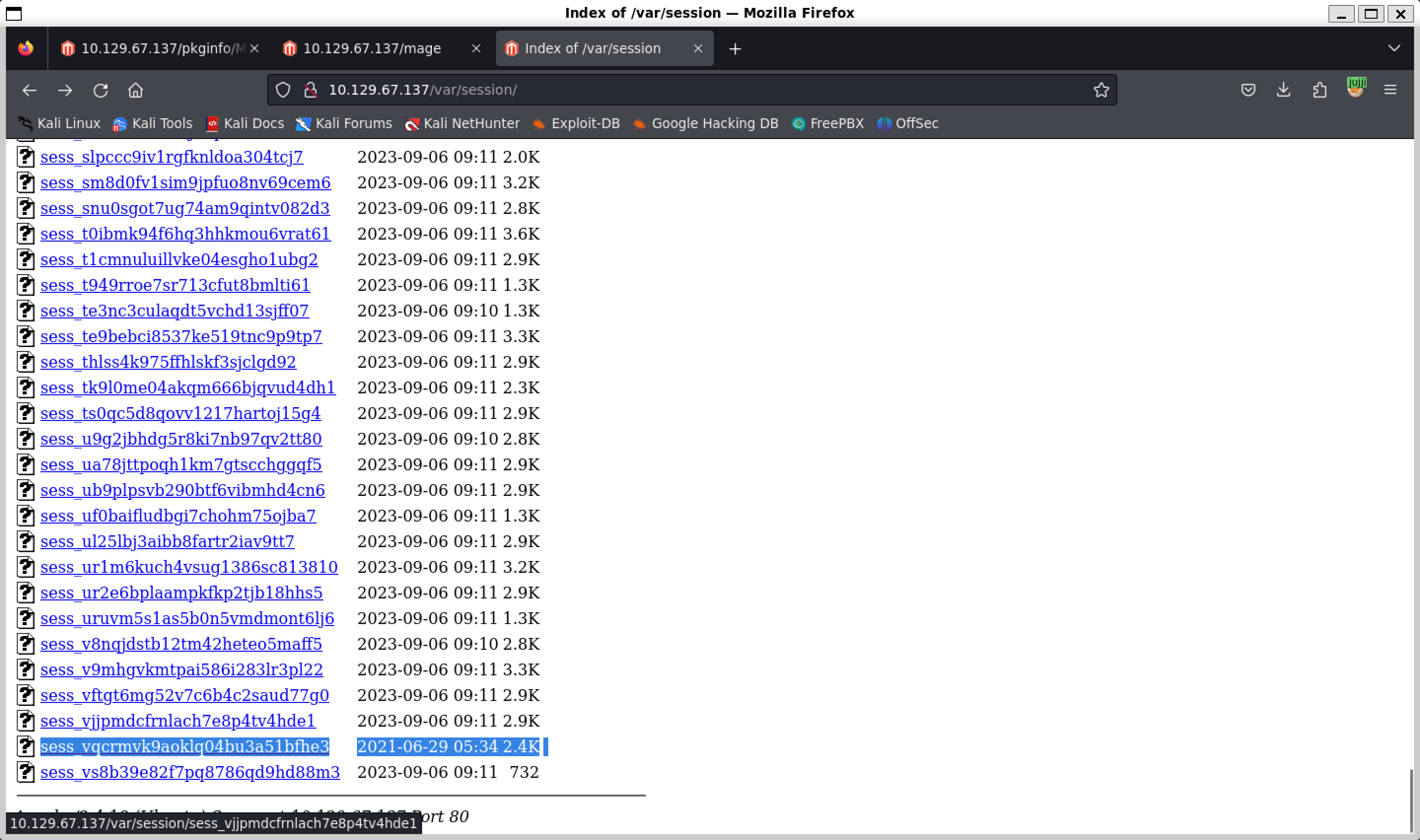Viewport: 1420px width, 840px height.
Task: Click Save to Pocket icon
Action: [1248, 90]
